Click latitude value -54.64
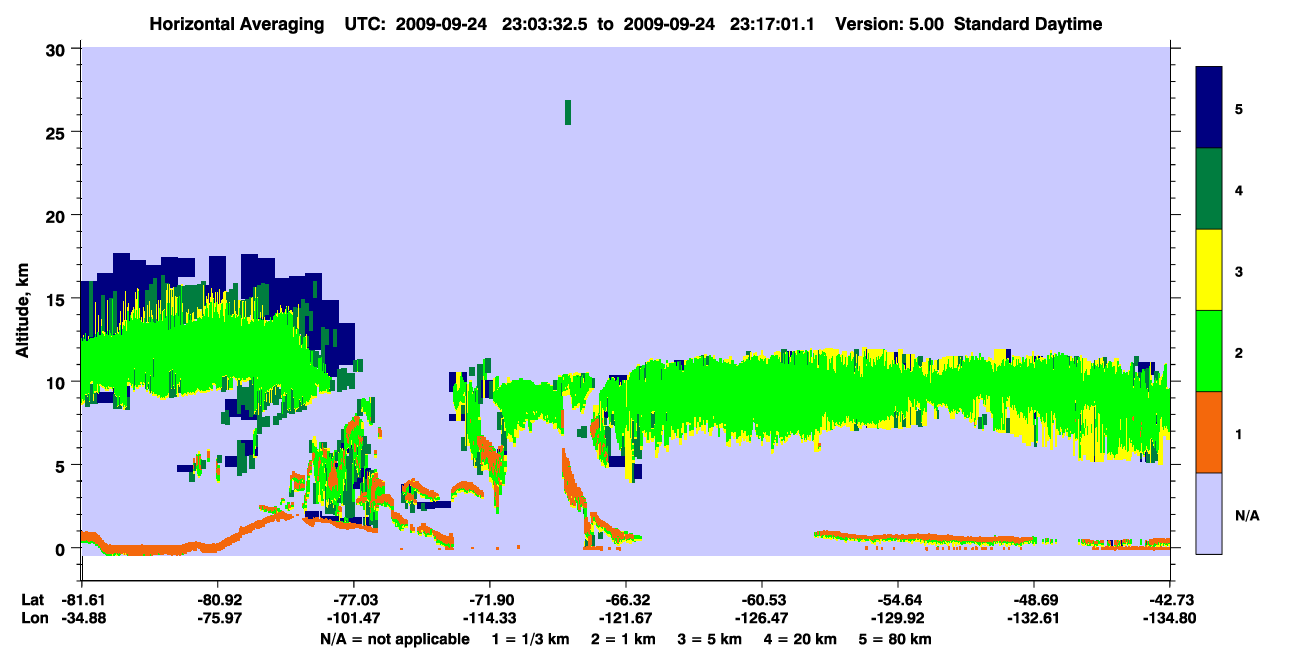The image size is (1300, 667). (897, 599)
